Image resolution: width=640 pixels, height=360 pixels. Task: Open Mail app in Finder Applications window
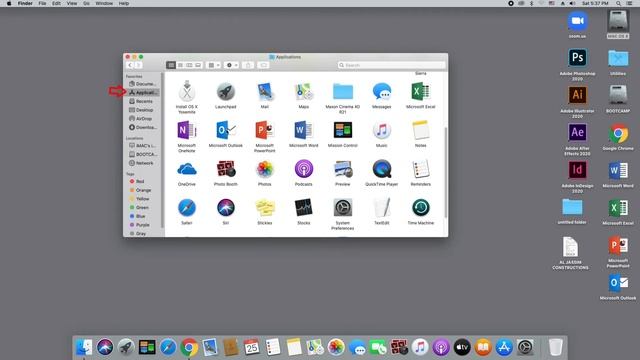tap(265, 92)
